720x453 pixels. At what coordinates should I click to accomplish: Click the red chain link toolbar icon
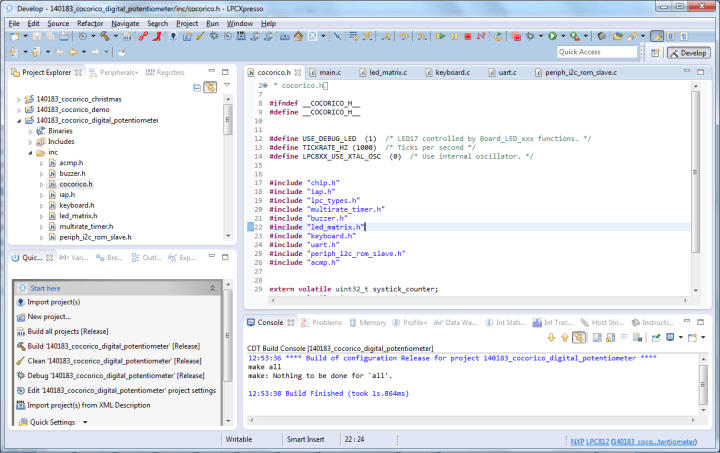click(x=143, y=36)
